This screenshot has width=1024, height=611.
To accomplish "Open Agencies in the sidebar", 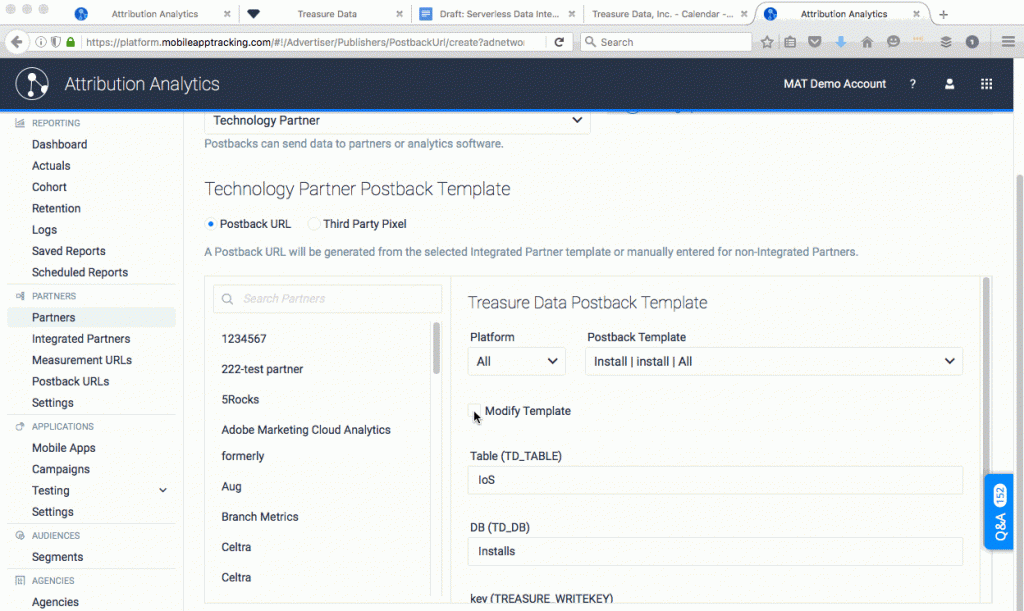I will (x=55, y=602).
